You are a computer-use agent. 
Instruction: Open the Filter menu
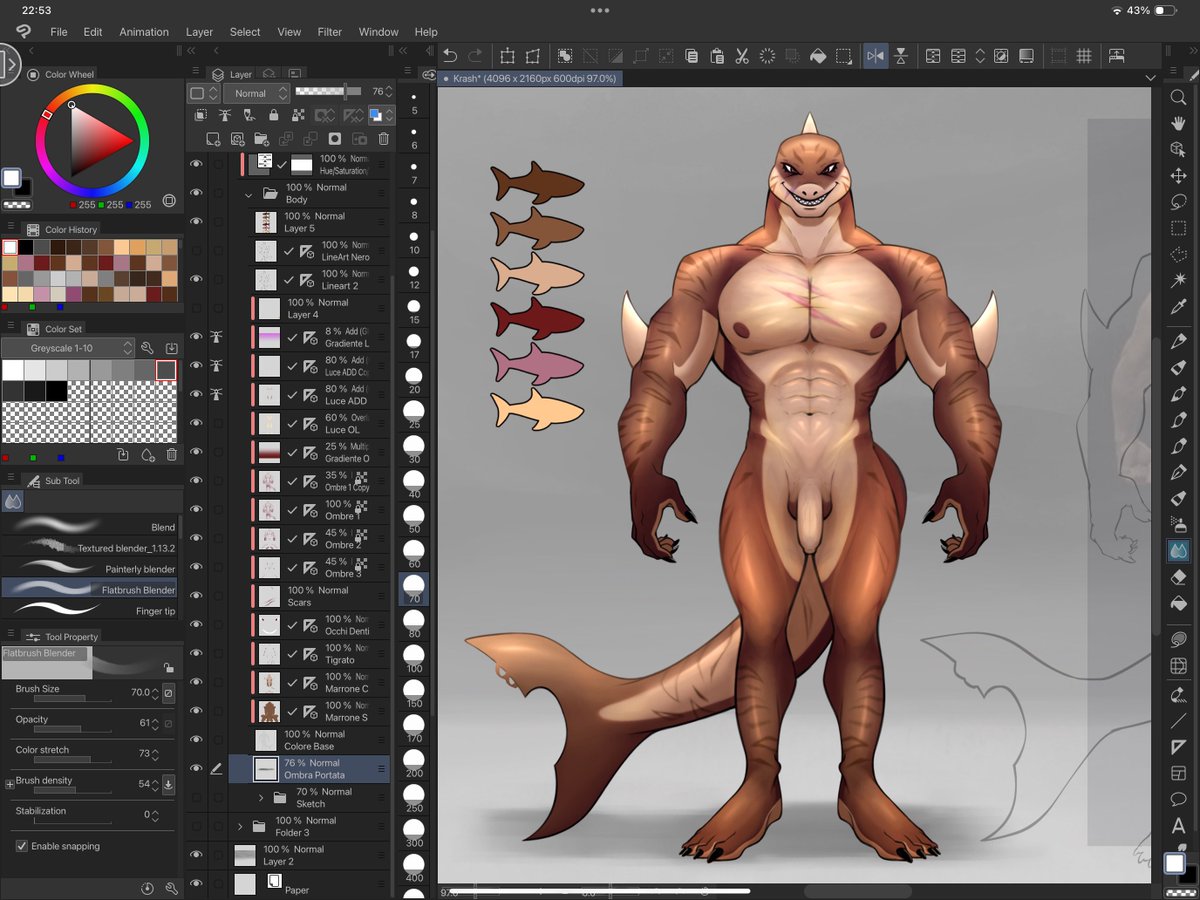[330, 32]
